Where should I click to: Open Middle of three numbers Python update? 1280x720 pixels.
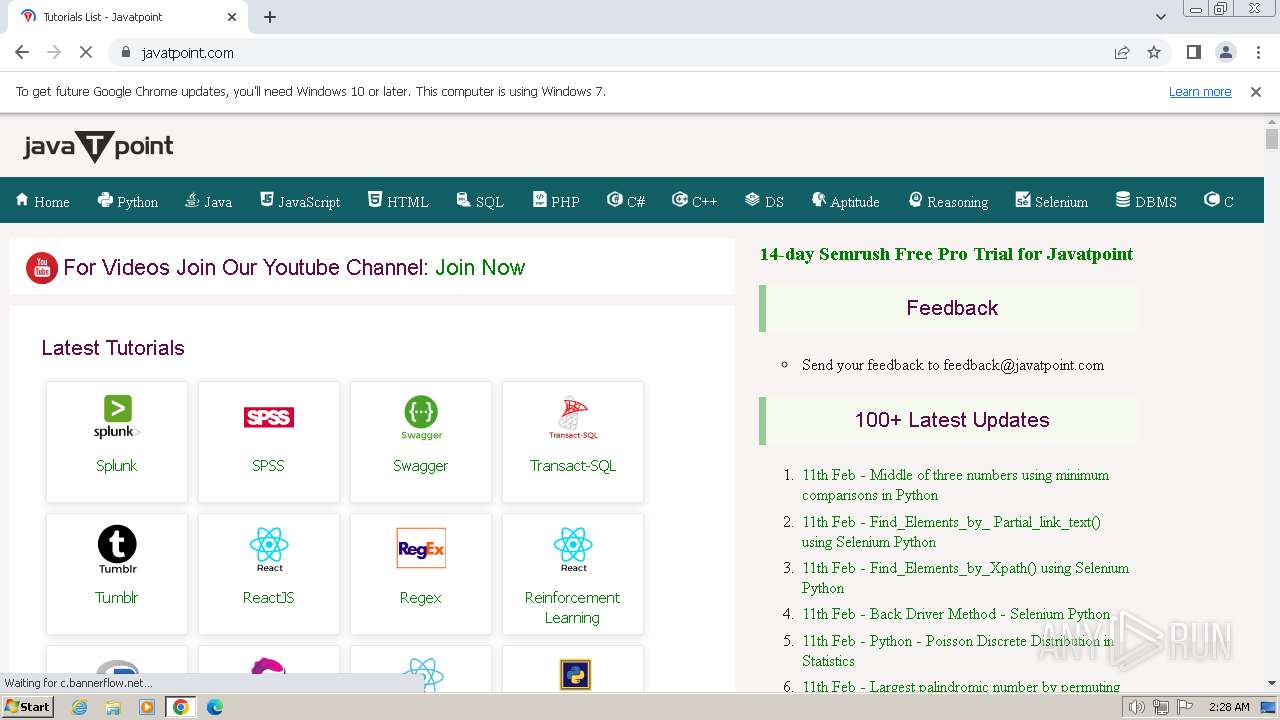pos(955,485)
